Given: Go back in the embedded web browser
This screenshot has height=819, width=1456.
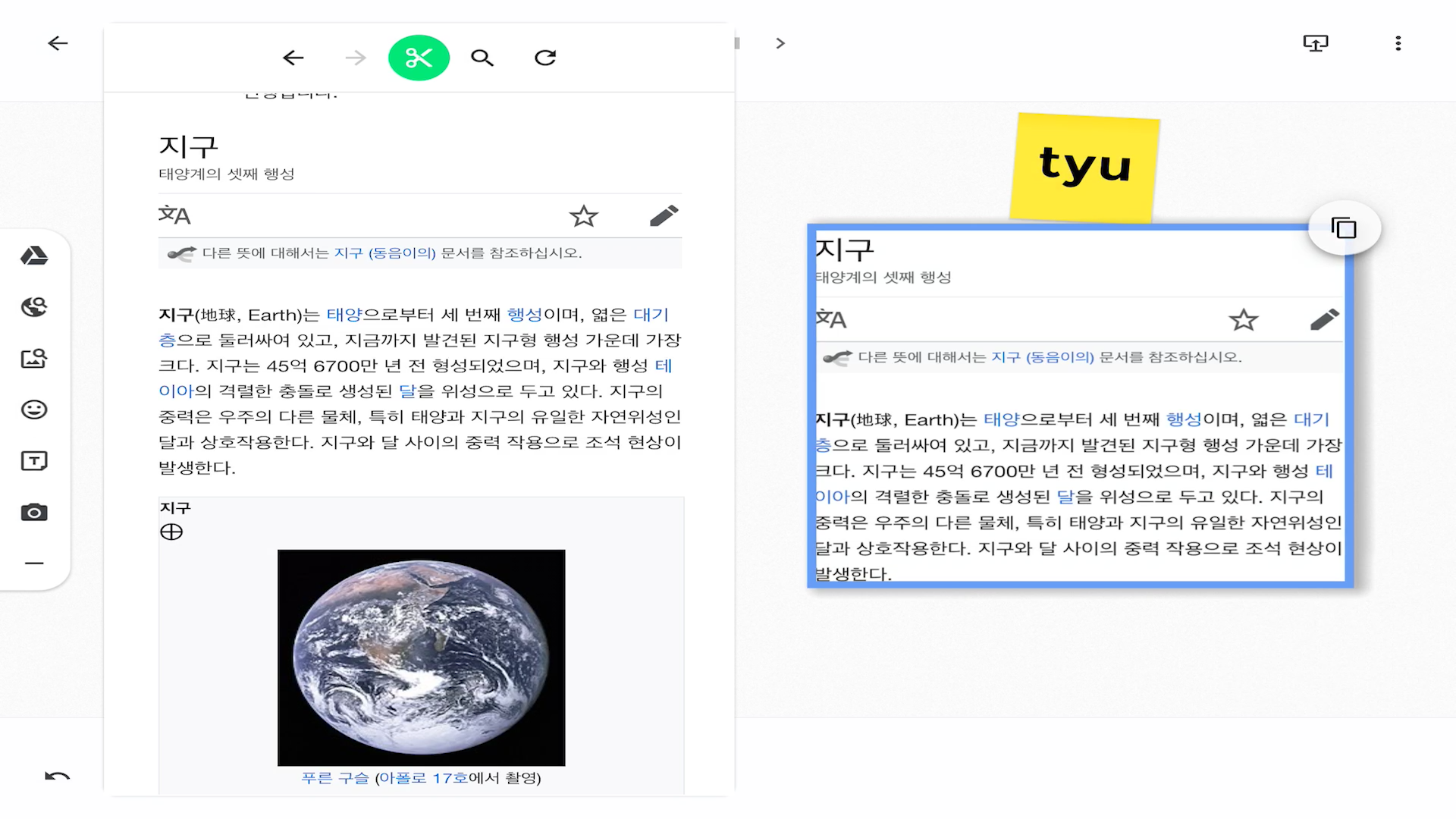Looking at the screenshot, I should pos(293,58).
